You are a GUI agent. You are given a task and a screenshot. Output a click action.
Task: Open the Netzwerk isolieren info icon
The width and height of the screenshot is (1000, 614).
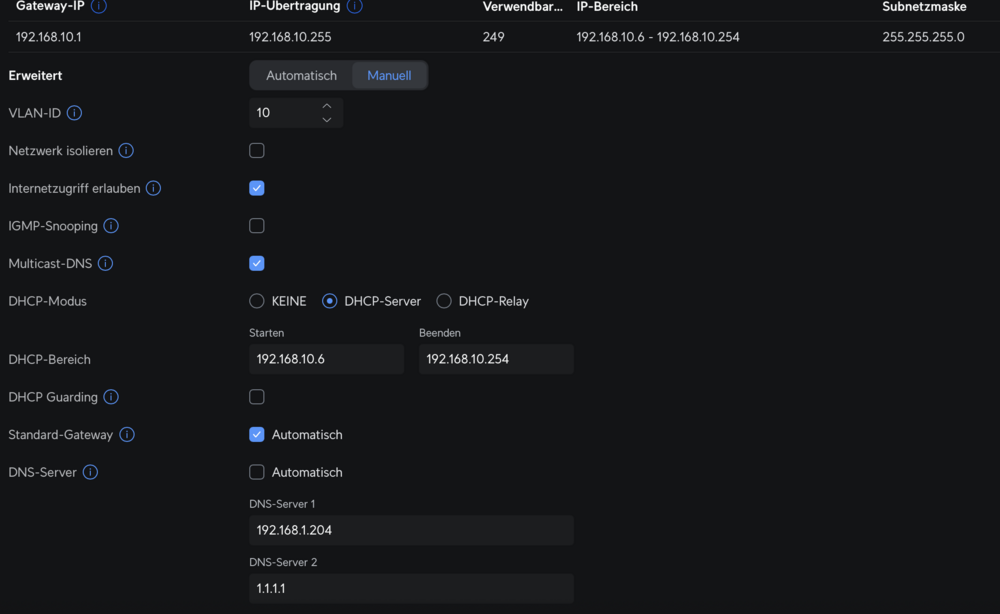tap(126, 150)
